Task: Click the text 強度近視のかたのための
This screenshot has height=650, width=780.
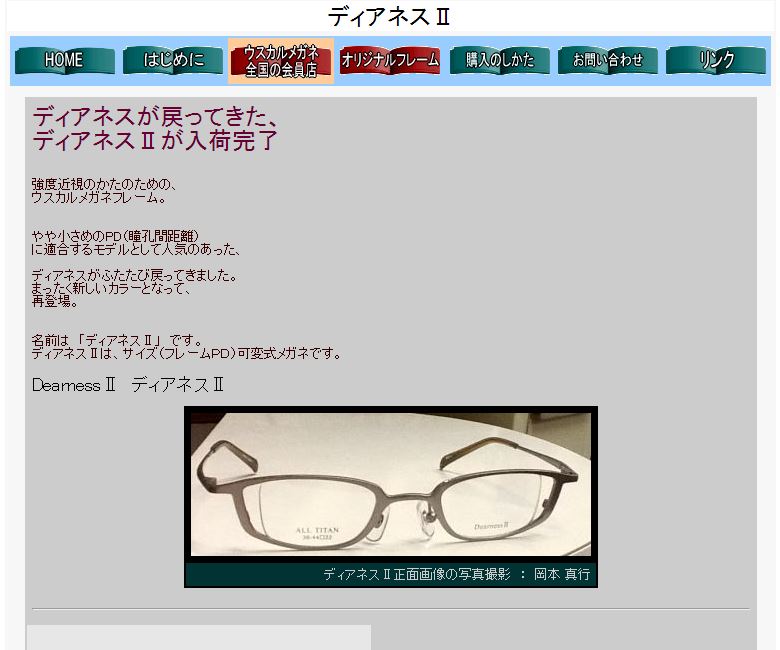Action: [104, 184]
